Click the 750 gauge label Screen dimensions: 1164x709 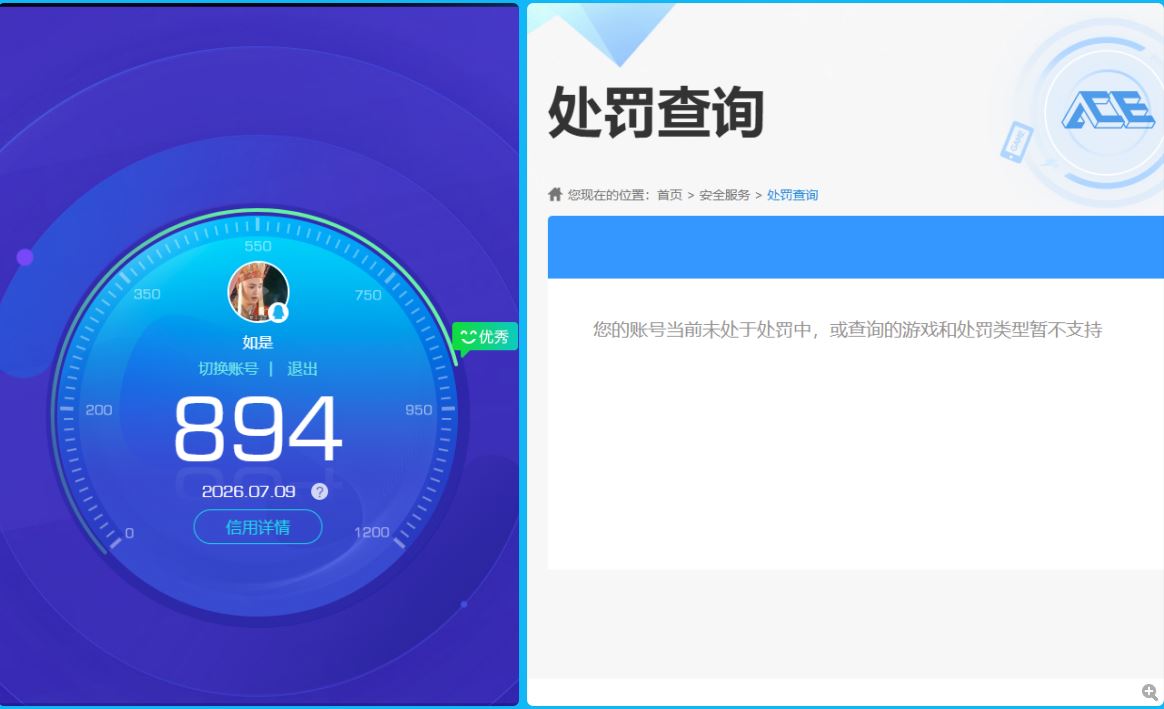click(368, 295)
